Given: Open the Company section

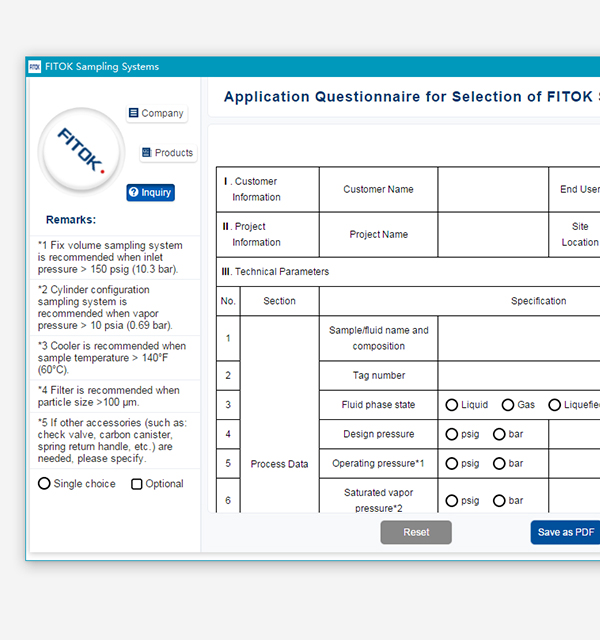Looking at the screenshot, I should click(x=157, y=113).
